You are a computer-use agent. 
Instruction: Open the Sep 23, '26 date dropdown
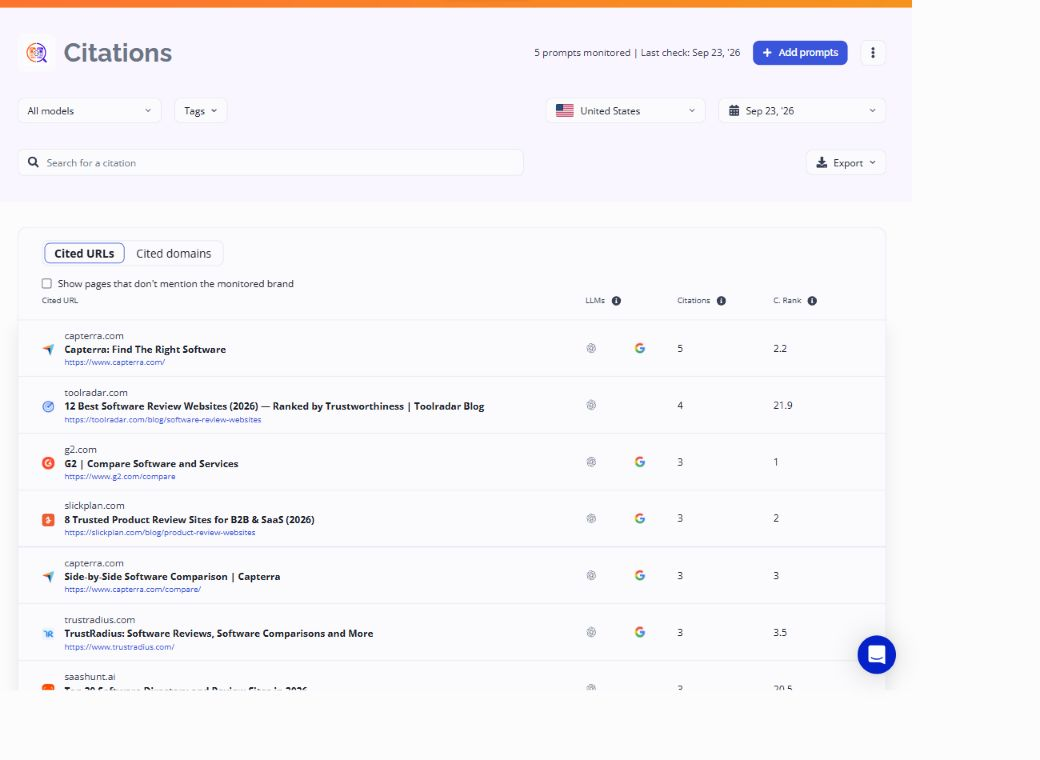(x=802, y=111)
